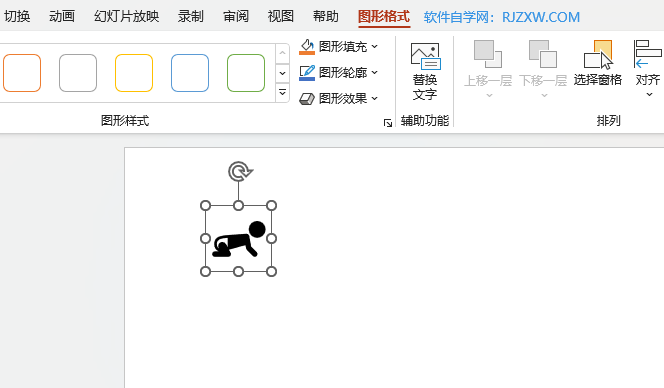Expand the 对齐 dropdown arrow
This screenshot has height=388, width=664.
649,94
